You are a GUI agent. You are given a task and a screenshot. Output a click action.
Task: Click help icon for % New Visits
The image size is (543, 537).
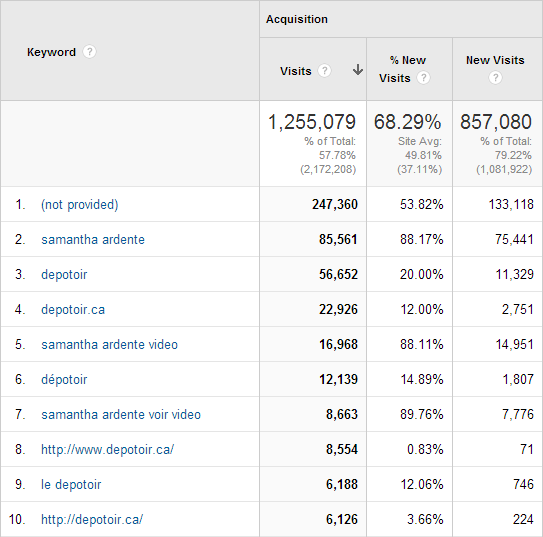423,78
